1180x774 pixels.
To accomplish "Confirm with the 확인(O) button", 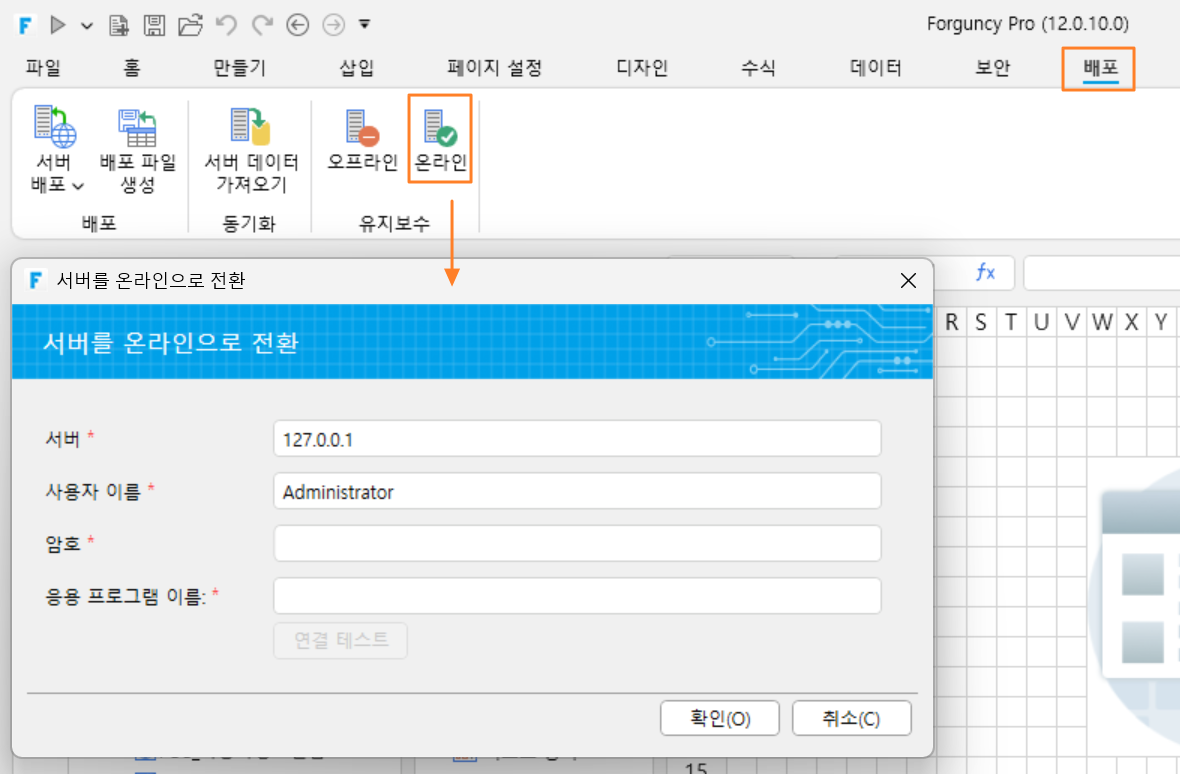I will [719, 718].
